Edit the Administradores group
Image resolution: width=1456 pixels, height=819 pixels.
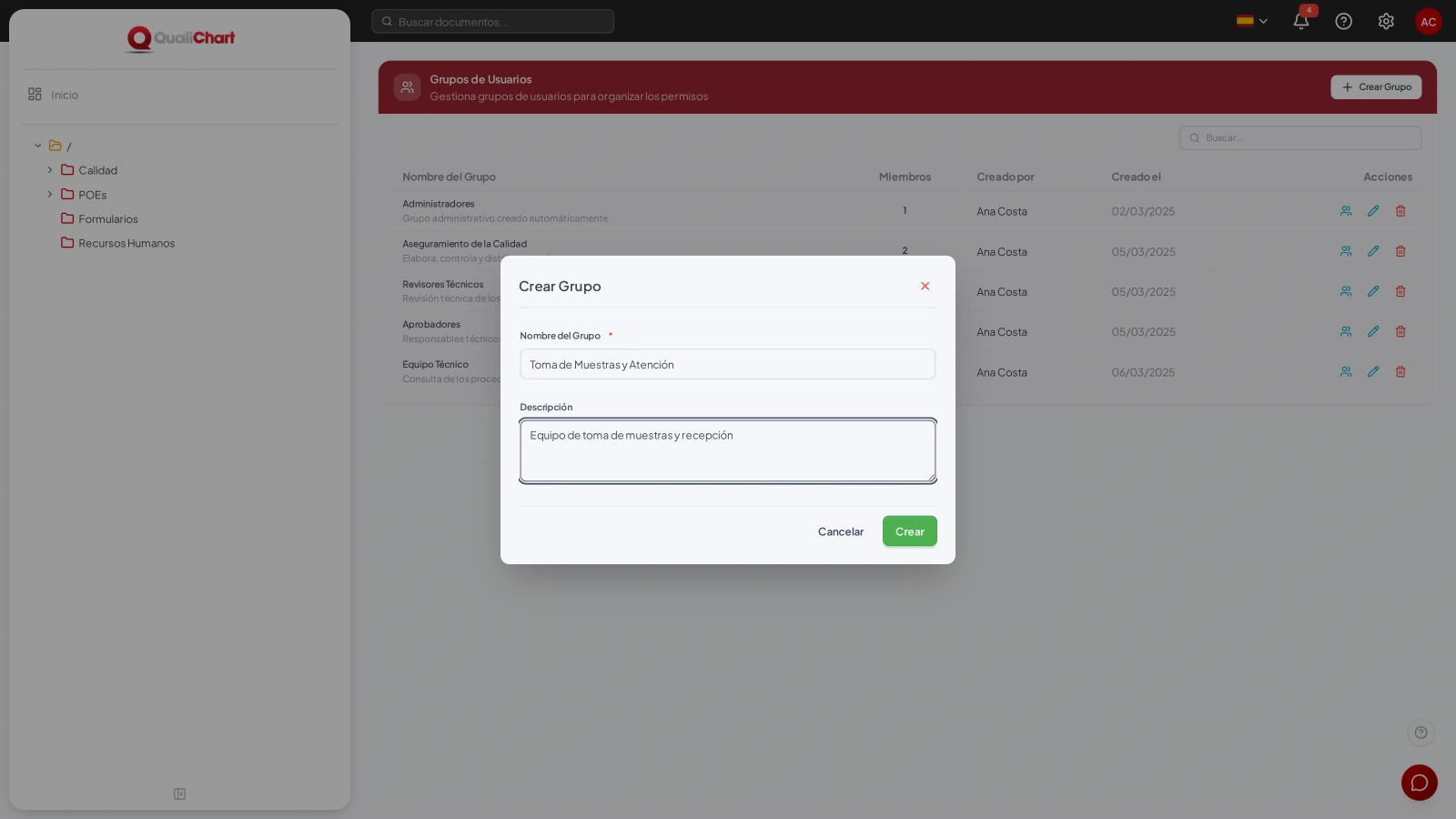[1373, 211]
